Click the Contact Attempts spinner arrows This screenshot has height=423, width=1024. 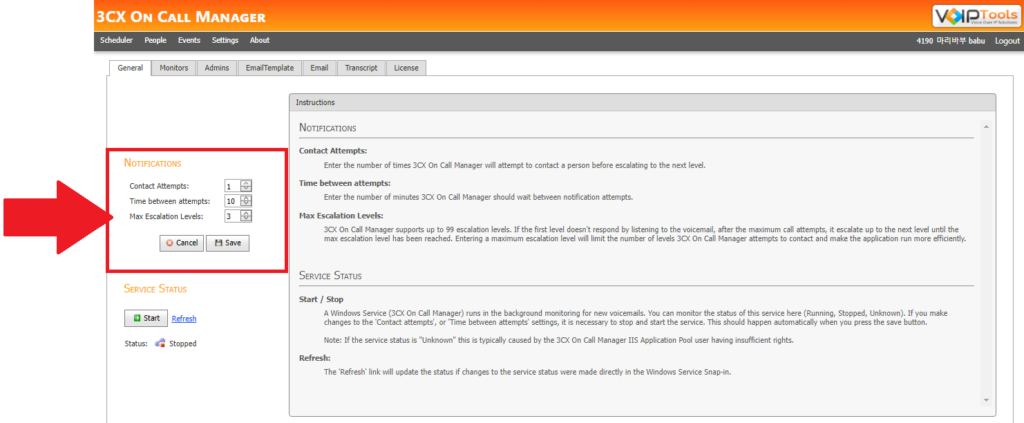[246, 186]
